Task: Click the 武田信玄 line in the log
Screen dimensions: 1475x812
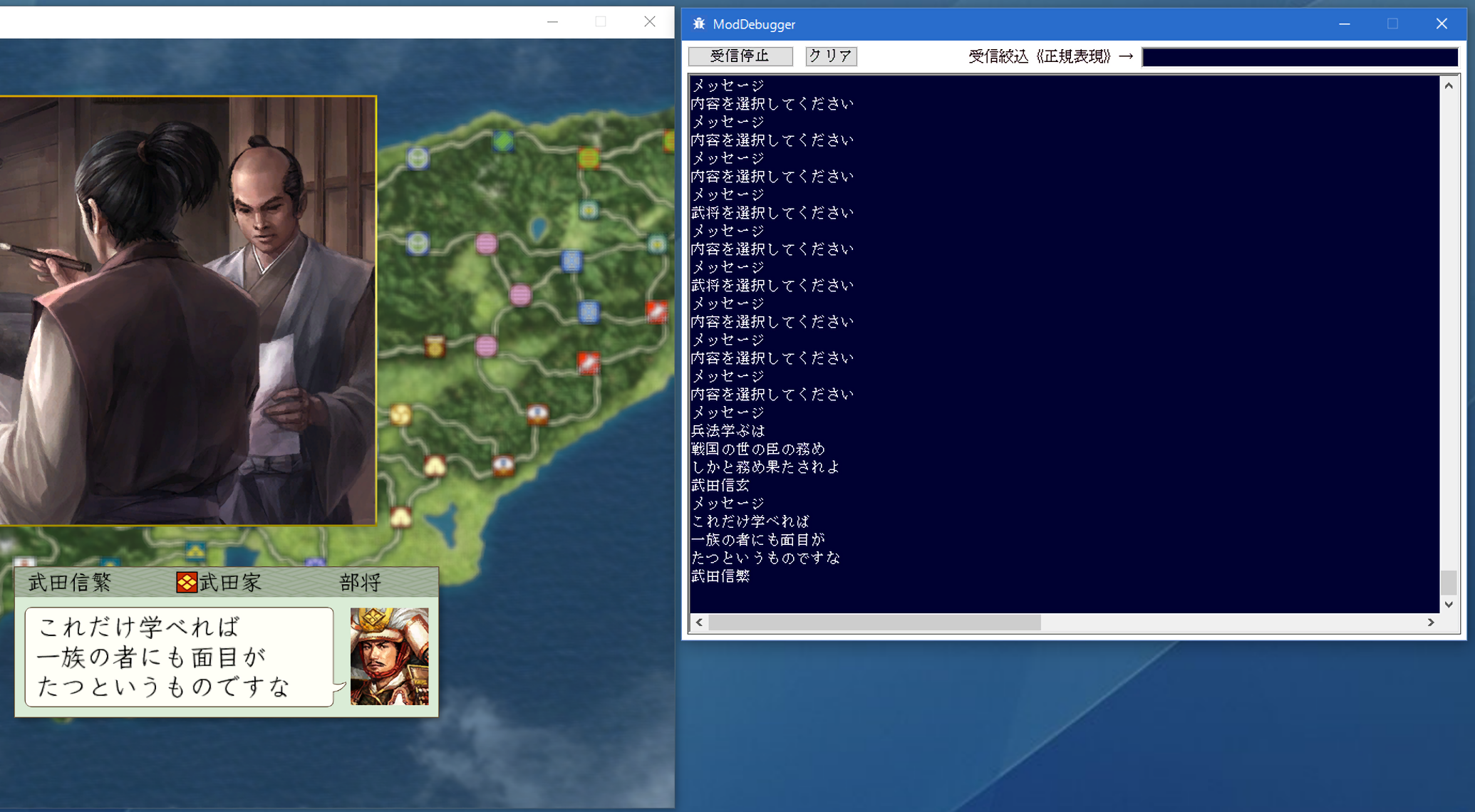Action: click(720, 485)
